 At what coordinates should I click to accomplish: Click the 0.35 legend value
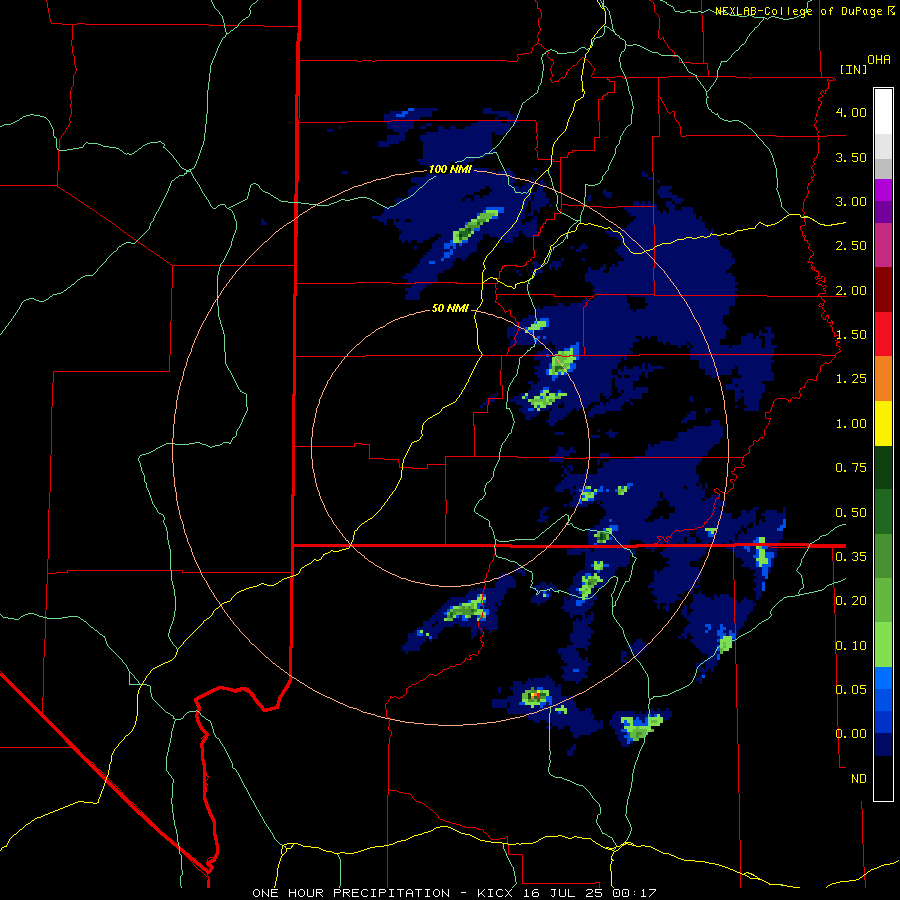[851, 557]
